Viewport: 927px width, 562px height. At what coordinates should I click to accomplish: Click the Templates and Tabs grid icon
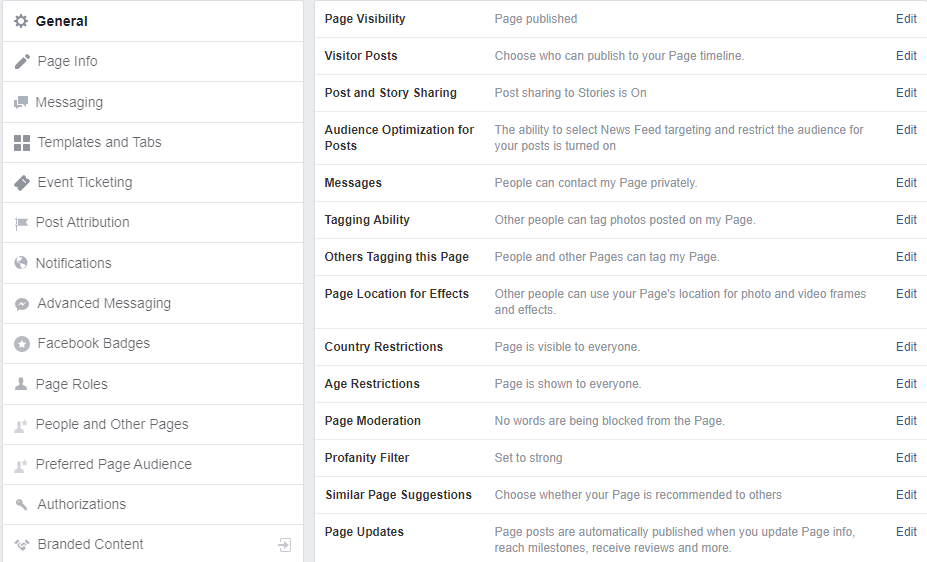pyautogui.click(x=22, y=143)
